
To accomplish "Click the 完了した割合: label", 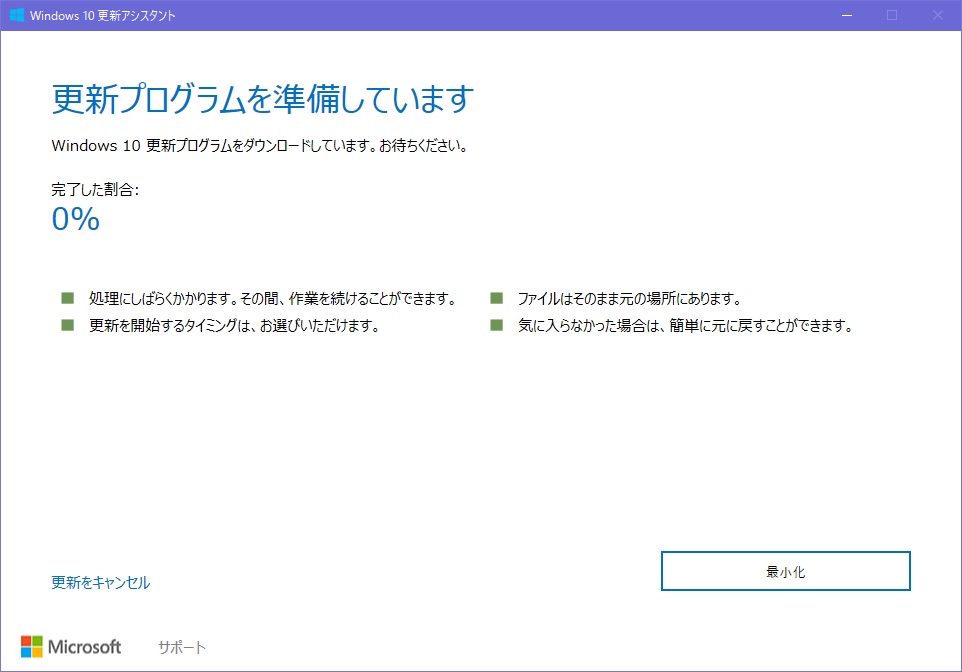I will pyautogui.click(x=95, y=190).
